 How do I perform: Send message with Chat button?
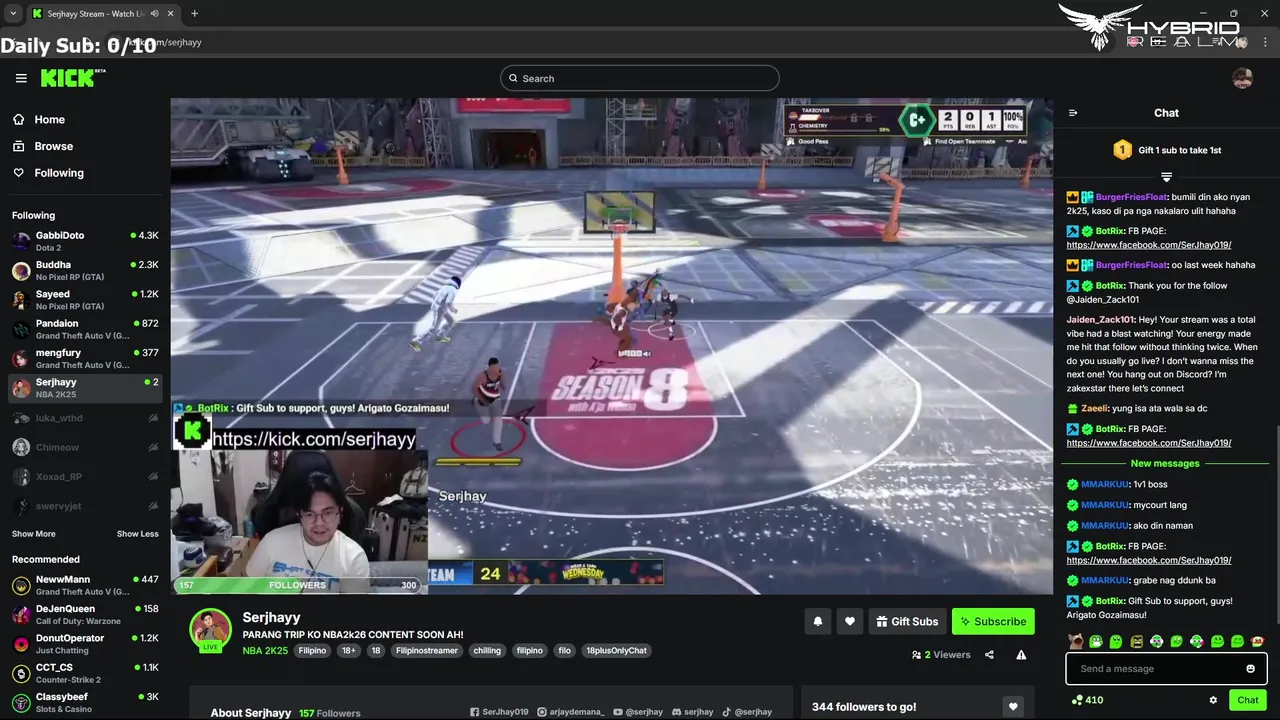click(1248, 700)
